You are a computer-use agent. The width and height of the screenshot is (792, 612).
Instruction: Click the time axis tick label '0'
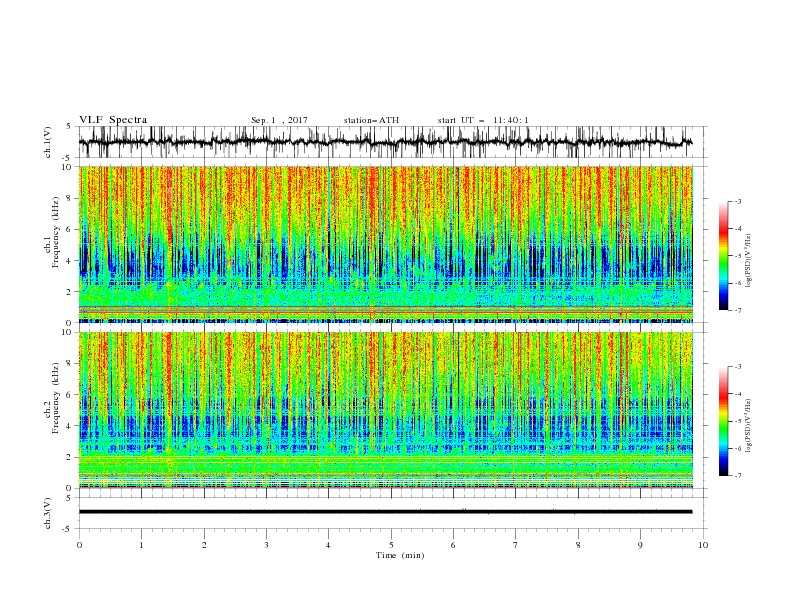pos(79,545)
